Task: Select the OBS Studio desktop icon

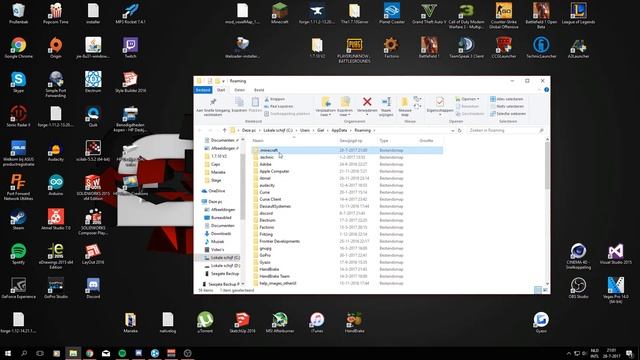Action: [578, 288]
